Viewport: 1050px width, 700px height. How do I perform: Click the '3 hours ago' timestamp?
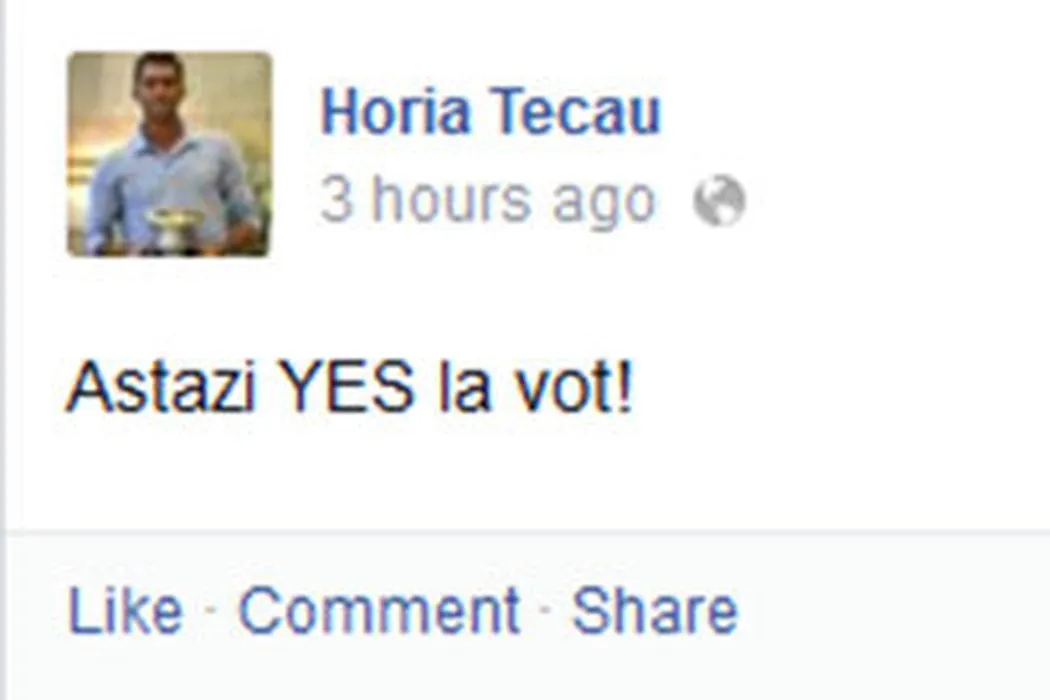coord(488,200)
